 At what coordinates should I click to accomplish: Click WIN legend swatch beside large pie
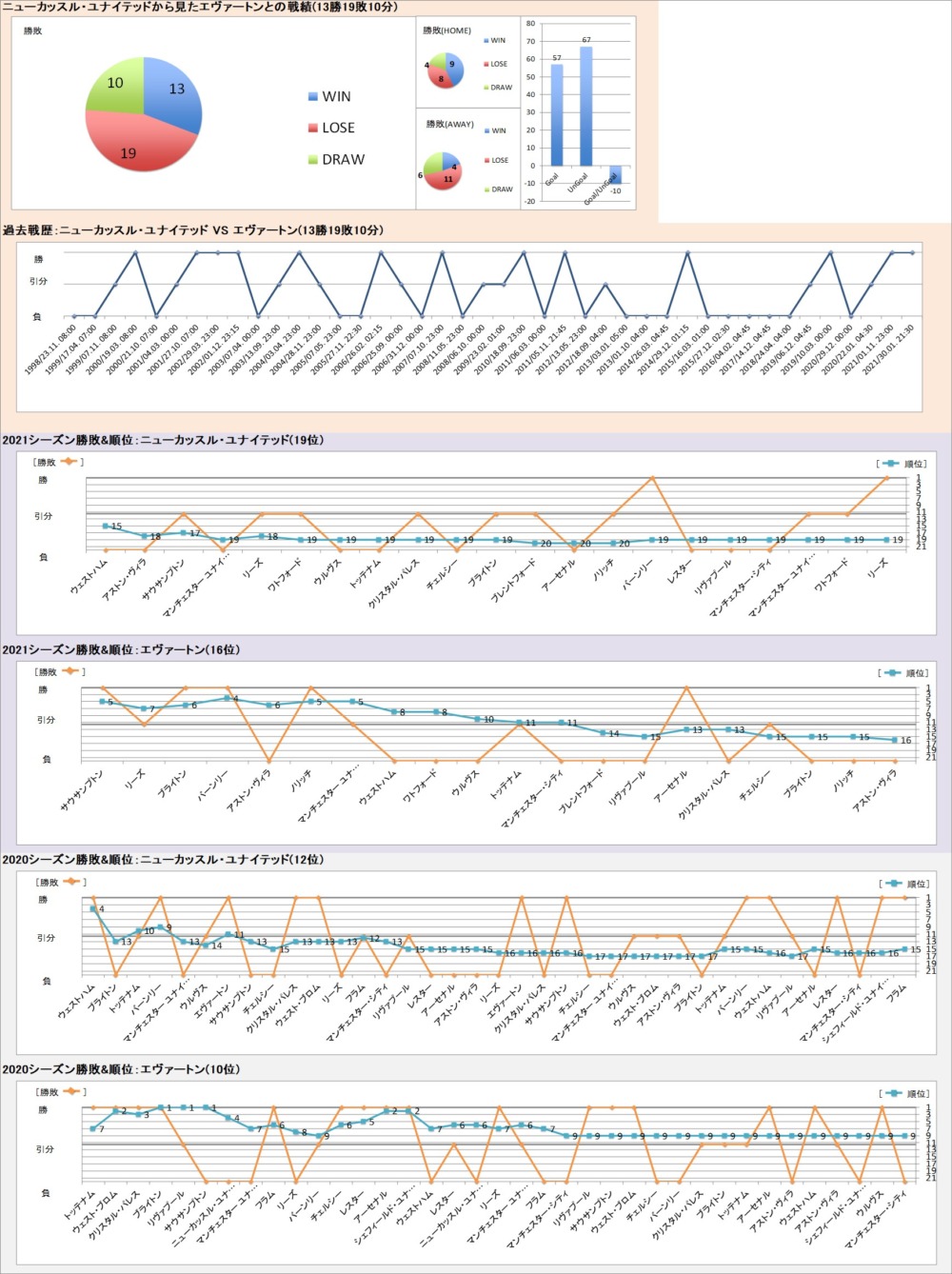(313, 96)
